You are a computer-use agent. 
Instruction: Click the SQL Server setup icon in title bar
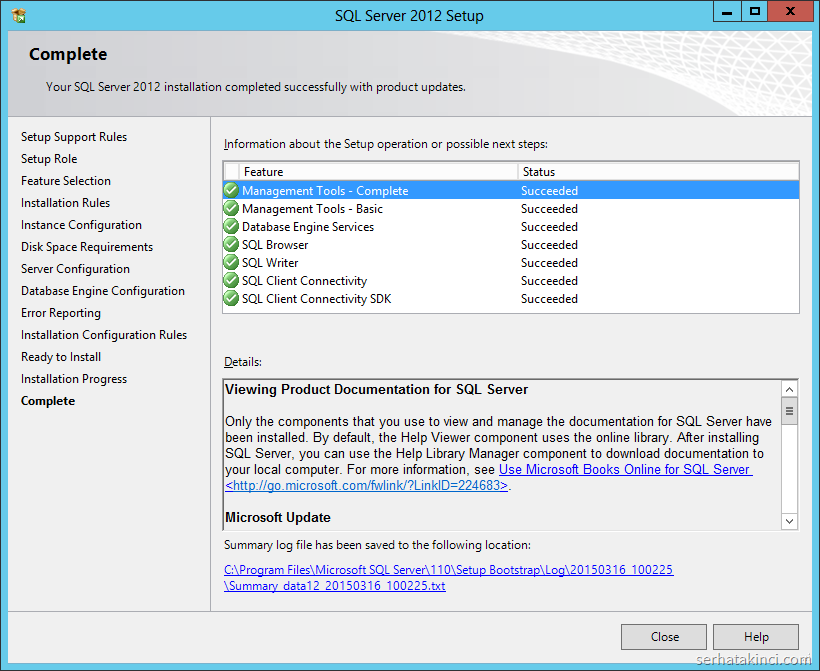pyautogui.click(x=18, y=16)
